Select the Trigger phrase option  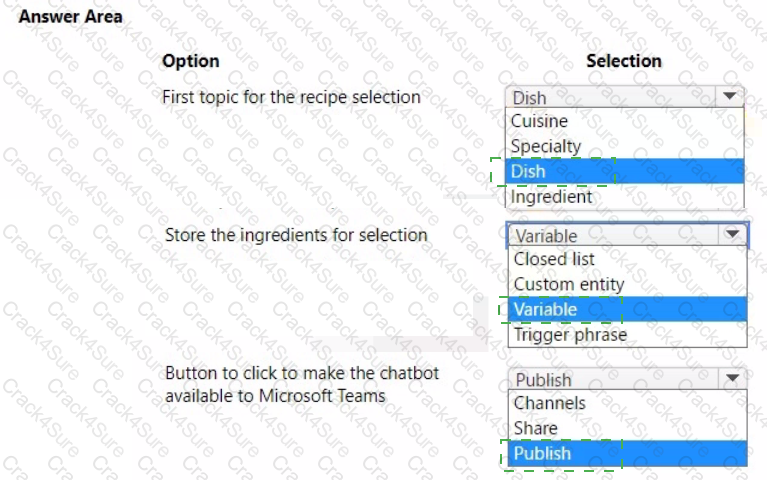(570, 334)
